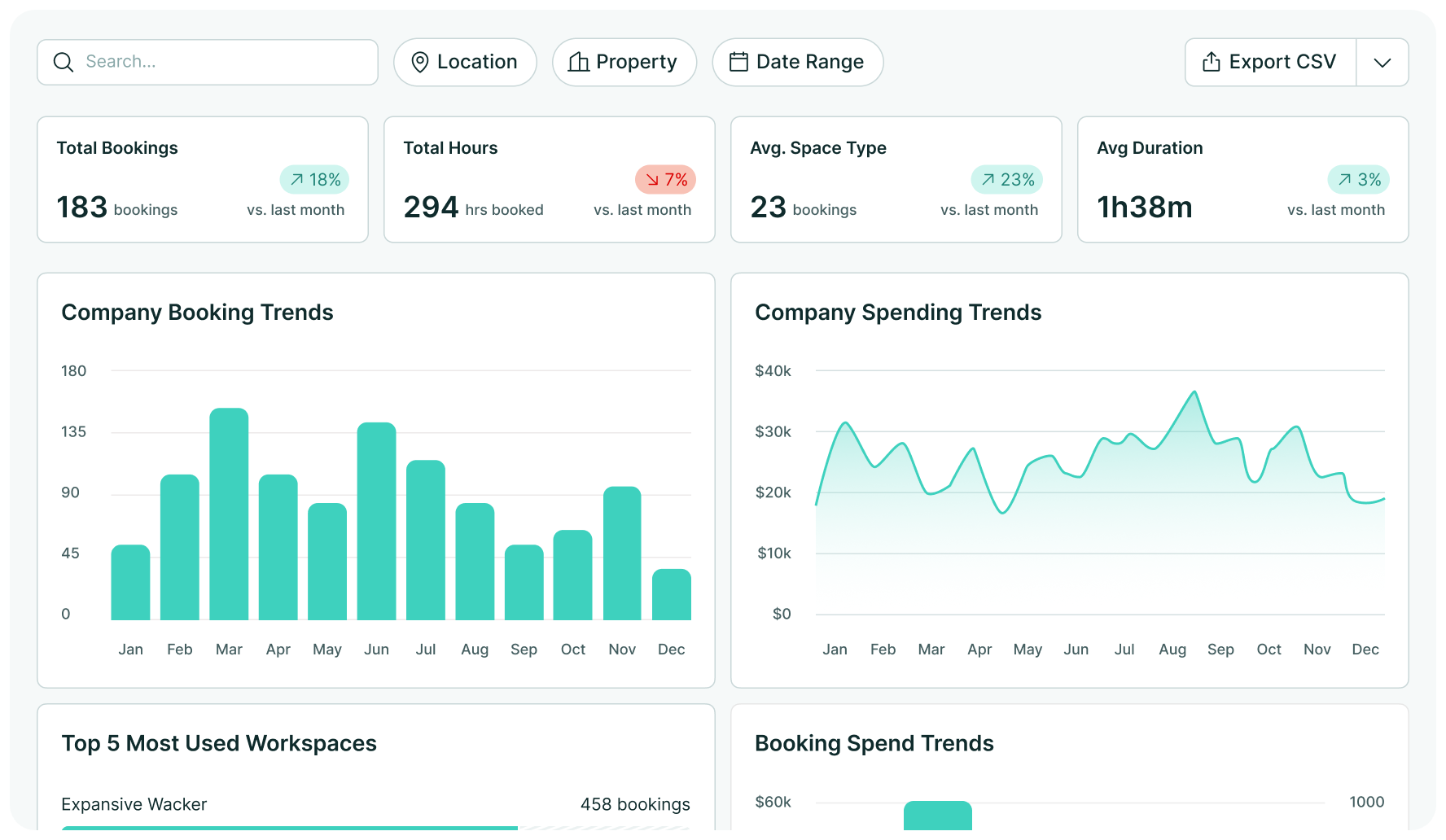Click the 18% up badge on Total Bookings
The width and height of the screenshot is (1446, 840).
[x=314, y=179]
